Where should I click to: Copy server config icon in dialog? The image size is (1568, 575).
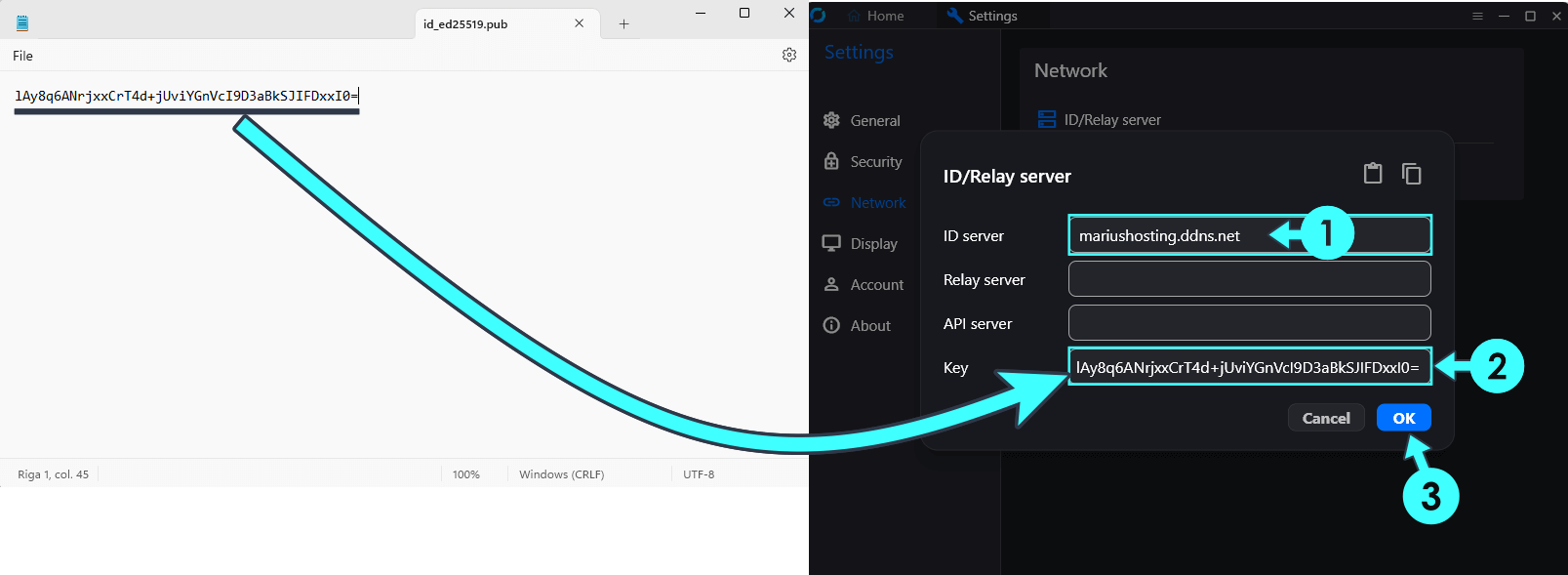pos(1411,174)
